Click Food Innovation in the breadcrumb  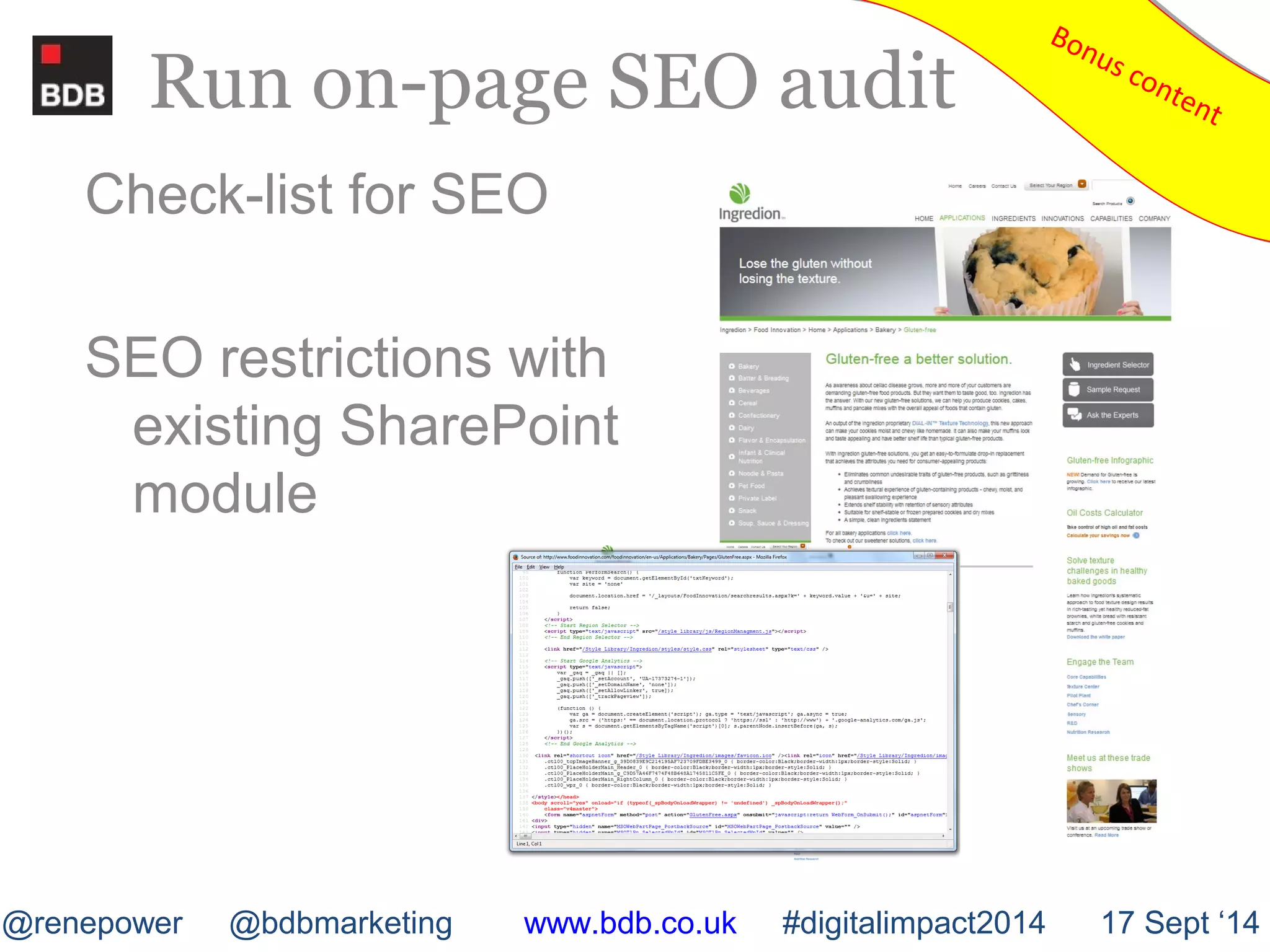[x=778, y=330]
